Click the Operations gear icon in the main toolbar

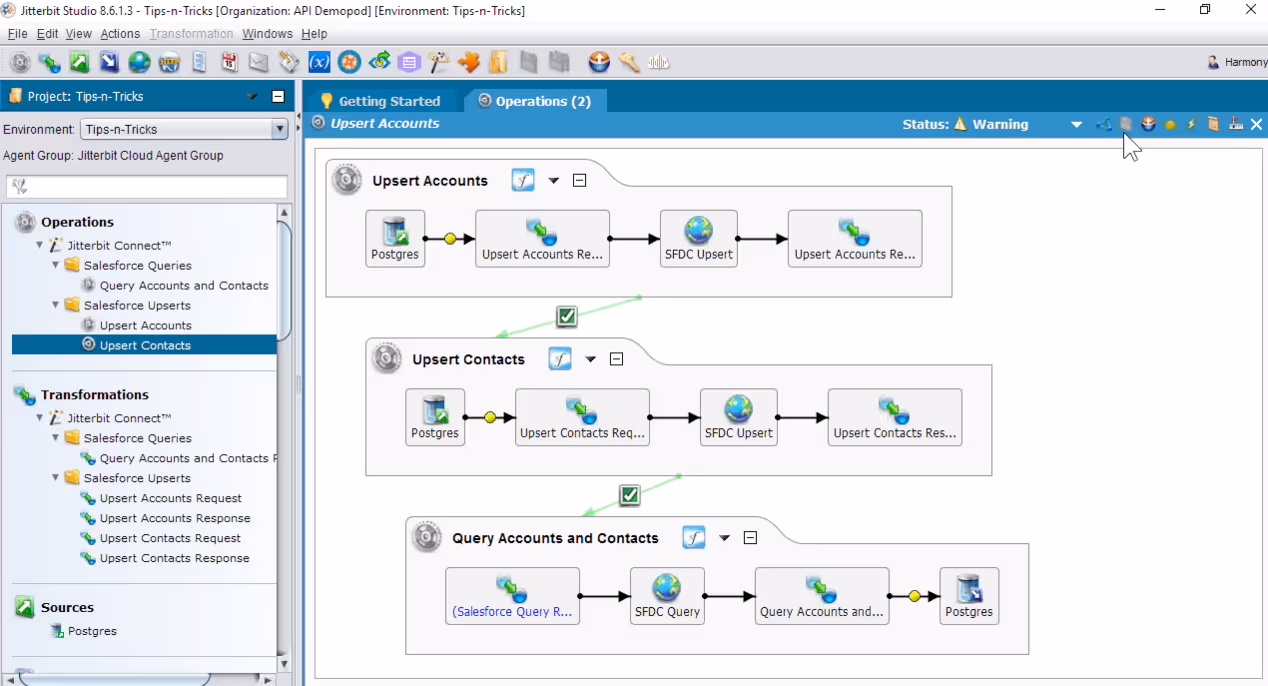[x=20, y=62]
